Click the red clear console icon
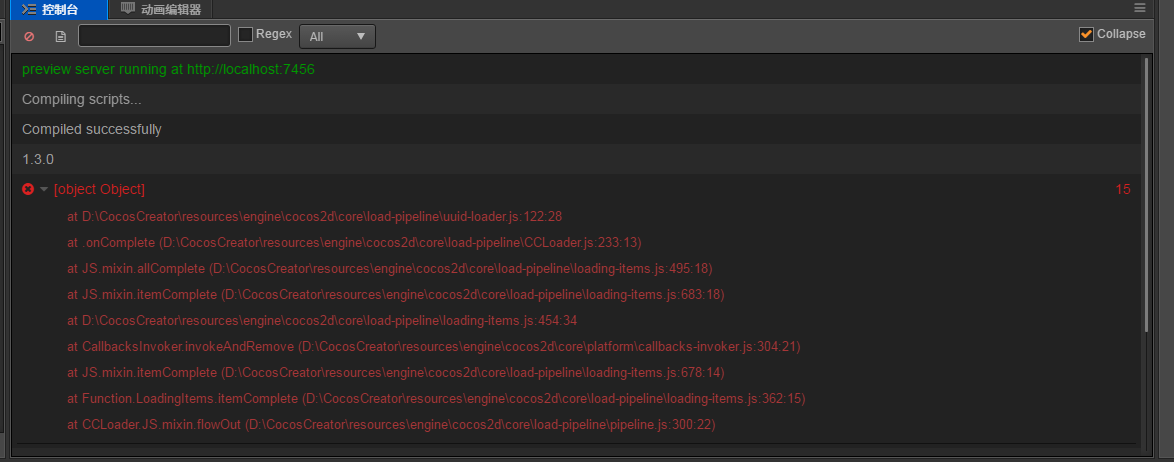The height and width of the screenshot is (462, 1174). point(29,36)
